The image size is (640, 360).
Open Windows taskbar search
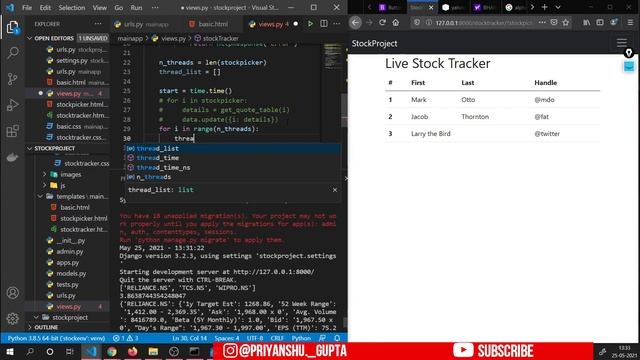[x=30, y=351]
